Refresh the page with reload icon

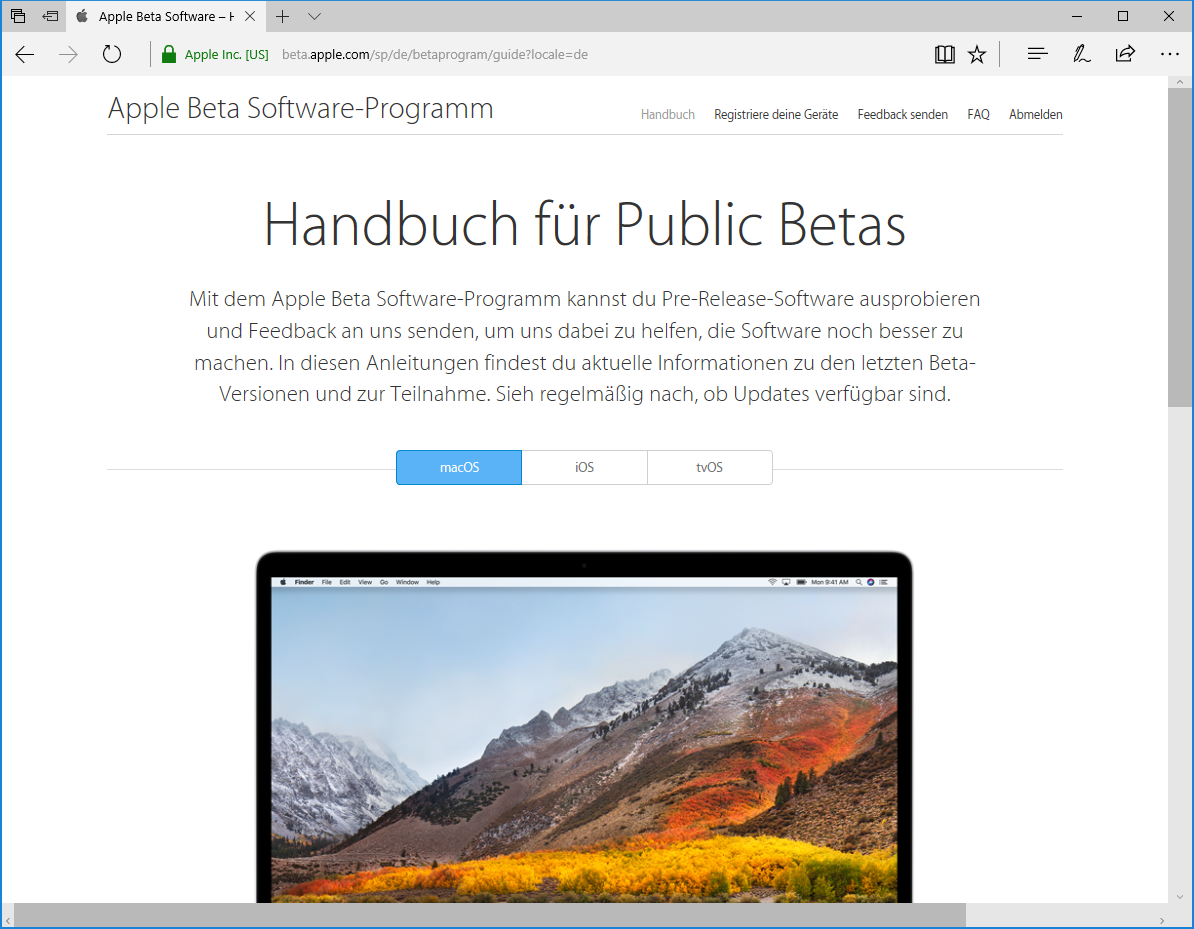click(x=112, y=55)
